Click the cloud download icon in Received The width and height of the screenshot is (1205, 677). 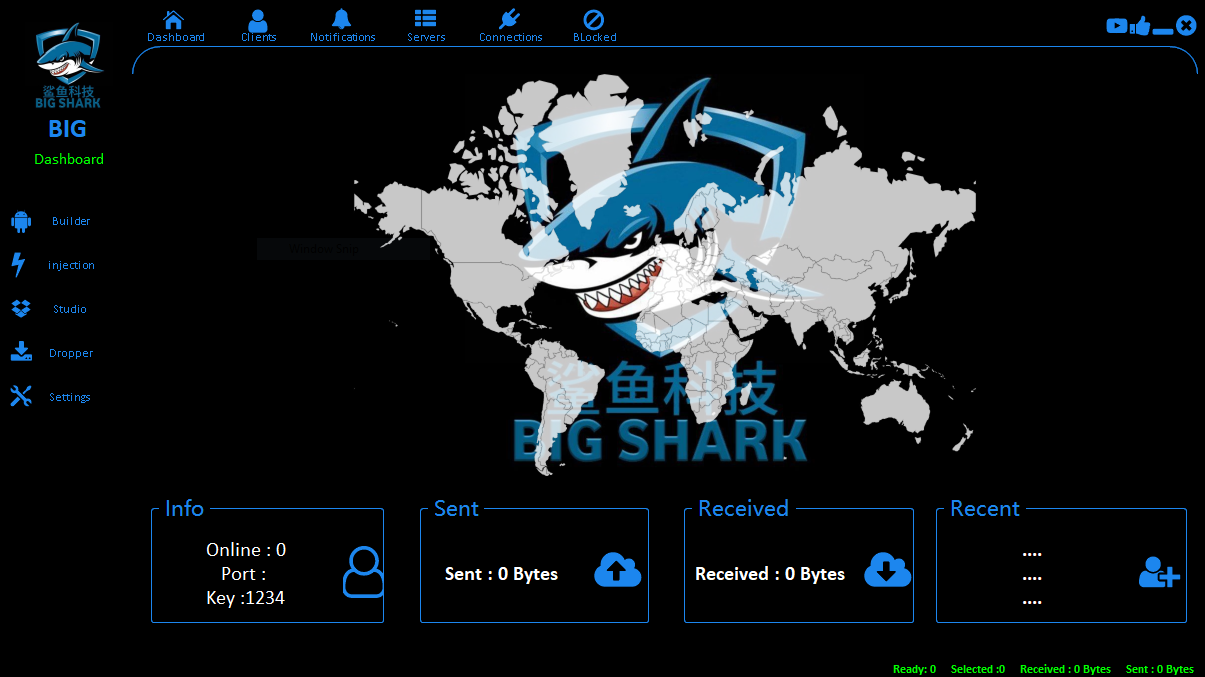tap(887, 570)
